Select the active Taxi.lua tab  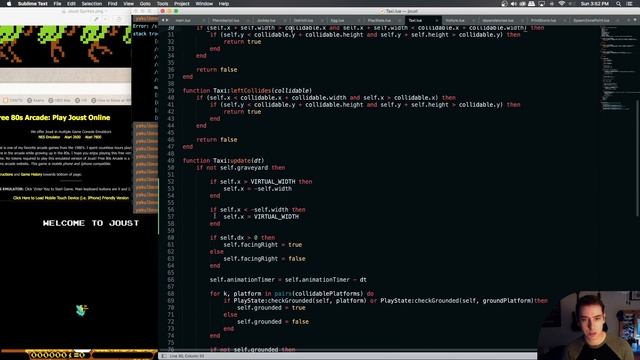coord(416,20)
